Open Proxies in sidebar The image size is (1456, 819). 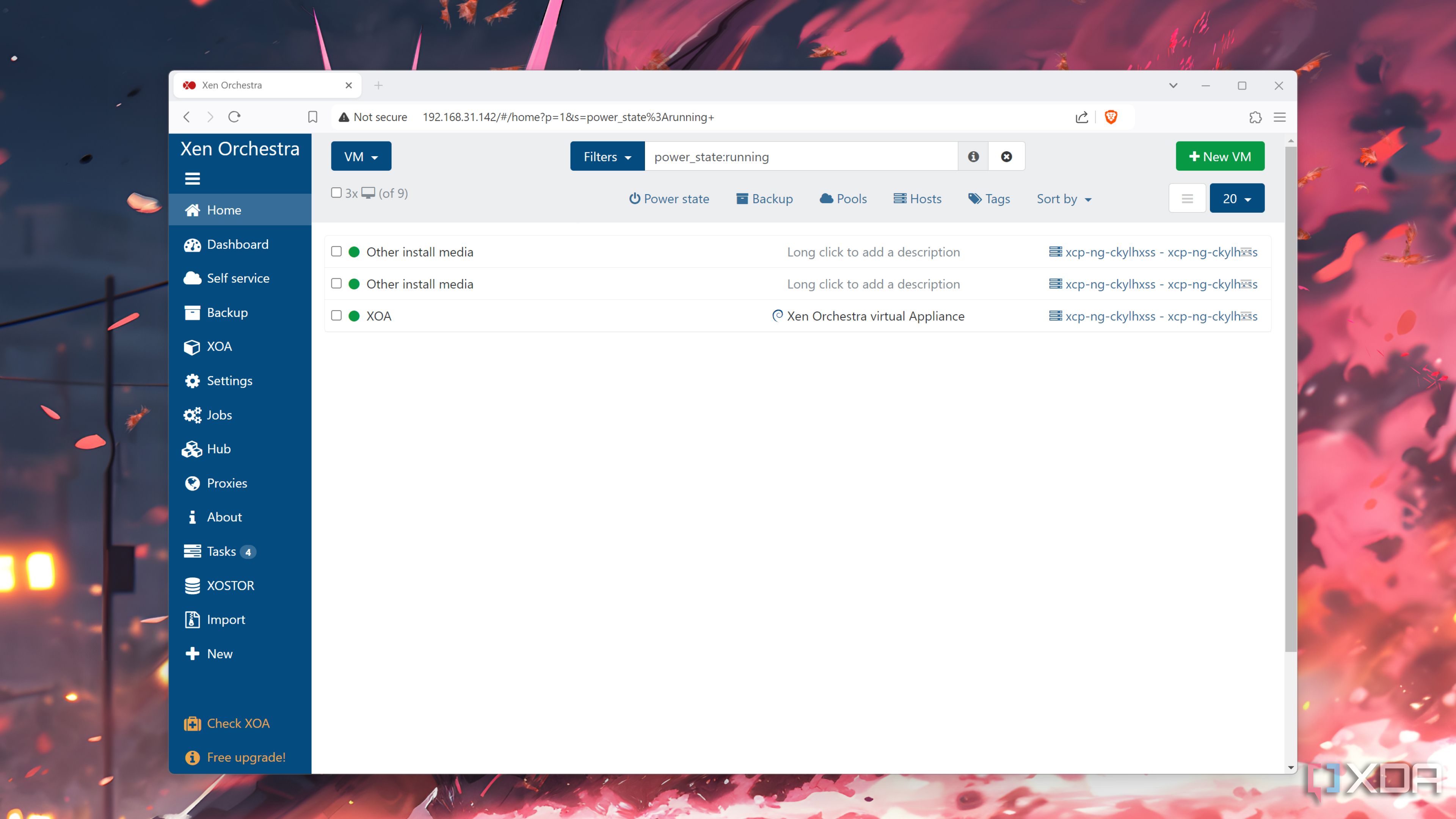(240, 483)
